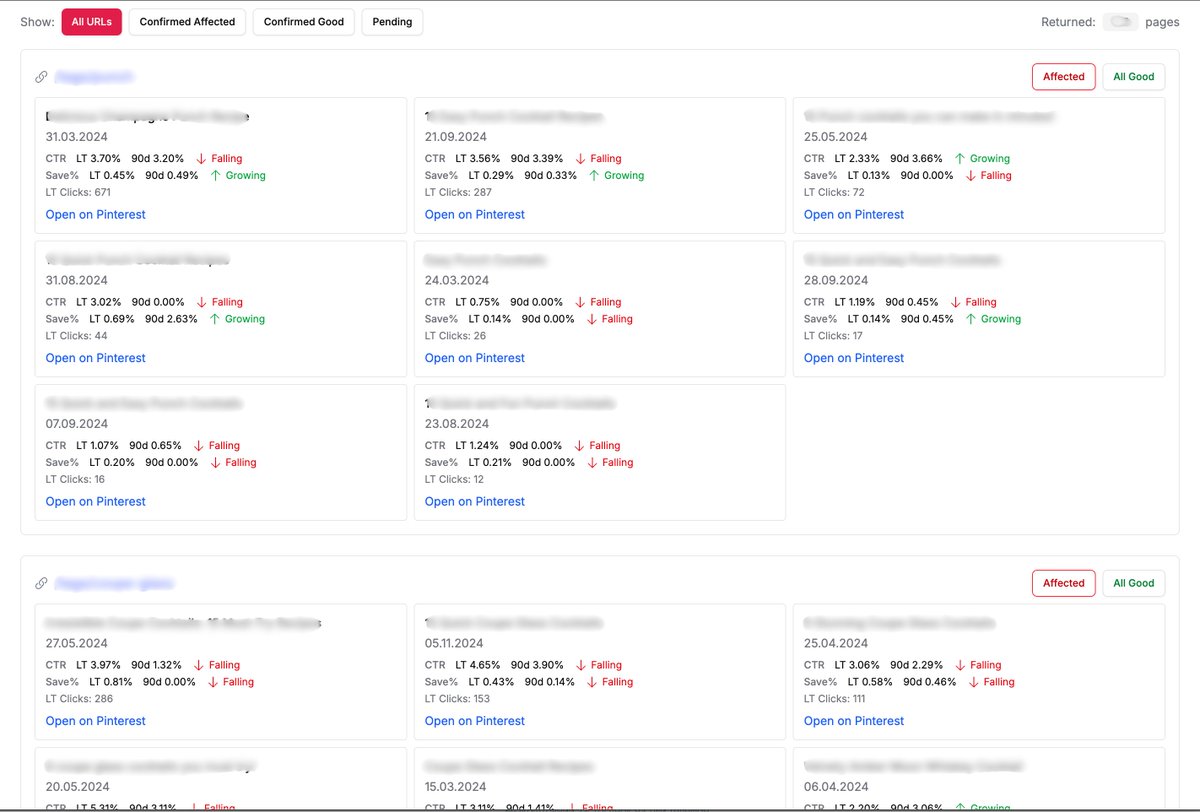1200x812 pixels.
Task: Click the "LT Clicks: 17" text
Action: [x=833, y=336]
